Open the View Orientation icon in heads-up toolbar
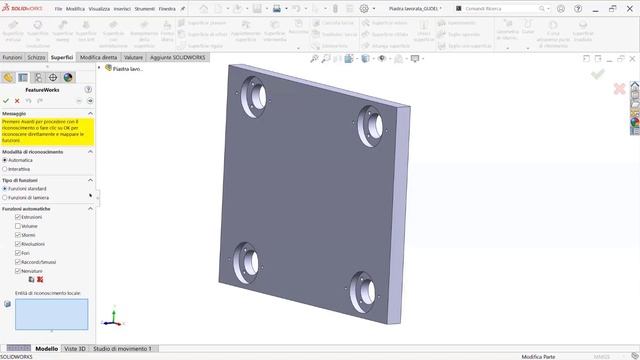The width and height of the screenshot is (640, 360). point(349,59)
